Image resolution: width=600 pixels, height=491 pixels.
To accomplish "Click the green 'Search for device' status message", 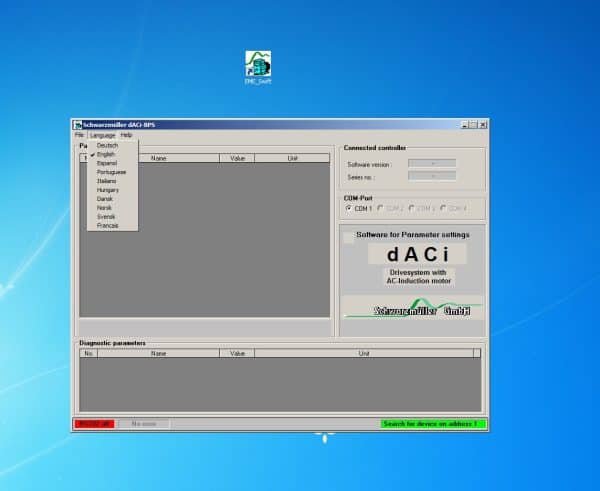I will [x=433, y=424].
